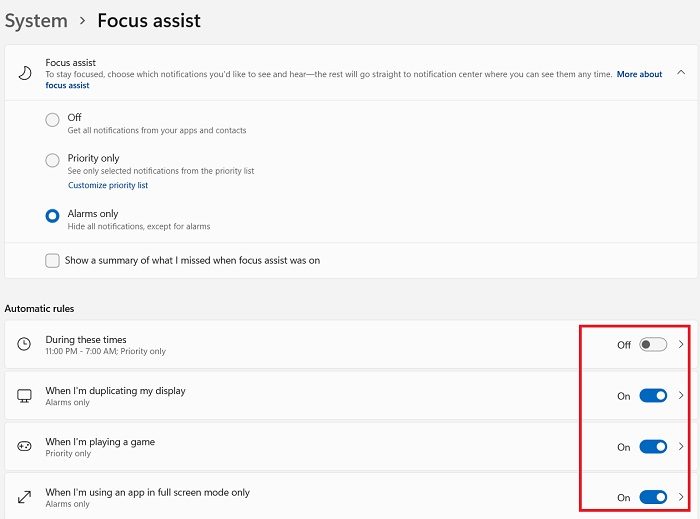Image resolution: width=700 pixels, height=519 pixels.
Task: Select the Priority only radio option
Action: (x=52, y=160)
